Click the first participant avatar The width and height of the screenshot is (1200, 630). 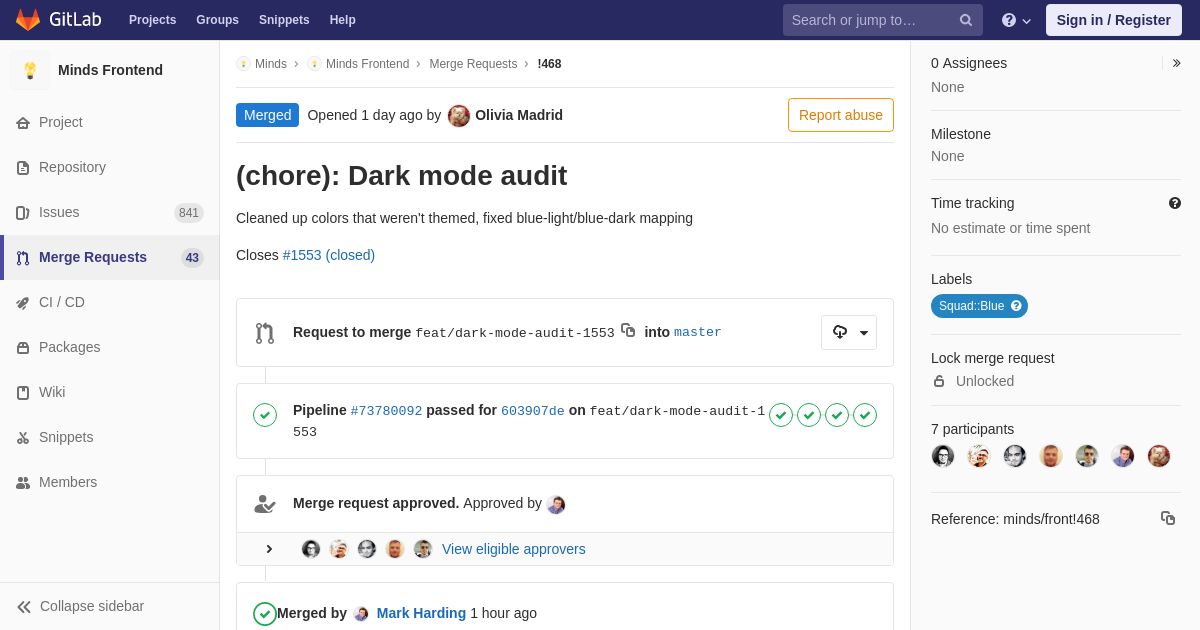(943, 456)
